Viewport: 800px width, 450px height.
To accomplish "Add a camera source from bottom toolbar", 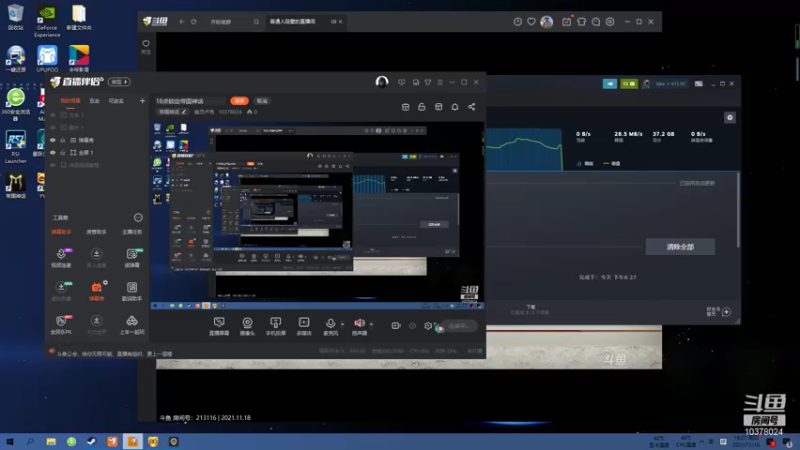I will pyautogui.click(x=247, y=326).
